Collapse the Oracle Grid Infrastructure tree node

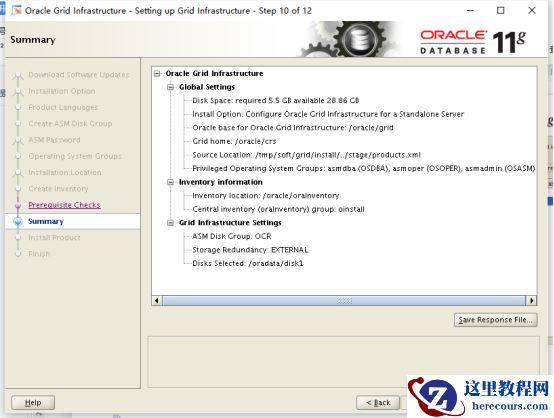pyautogui.click(x=157, y=73)
